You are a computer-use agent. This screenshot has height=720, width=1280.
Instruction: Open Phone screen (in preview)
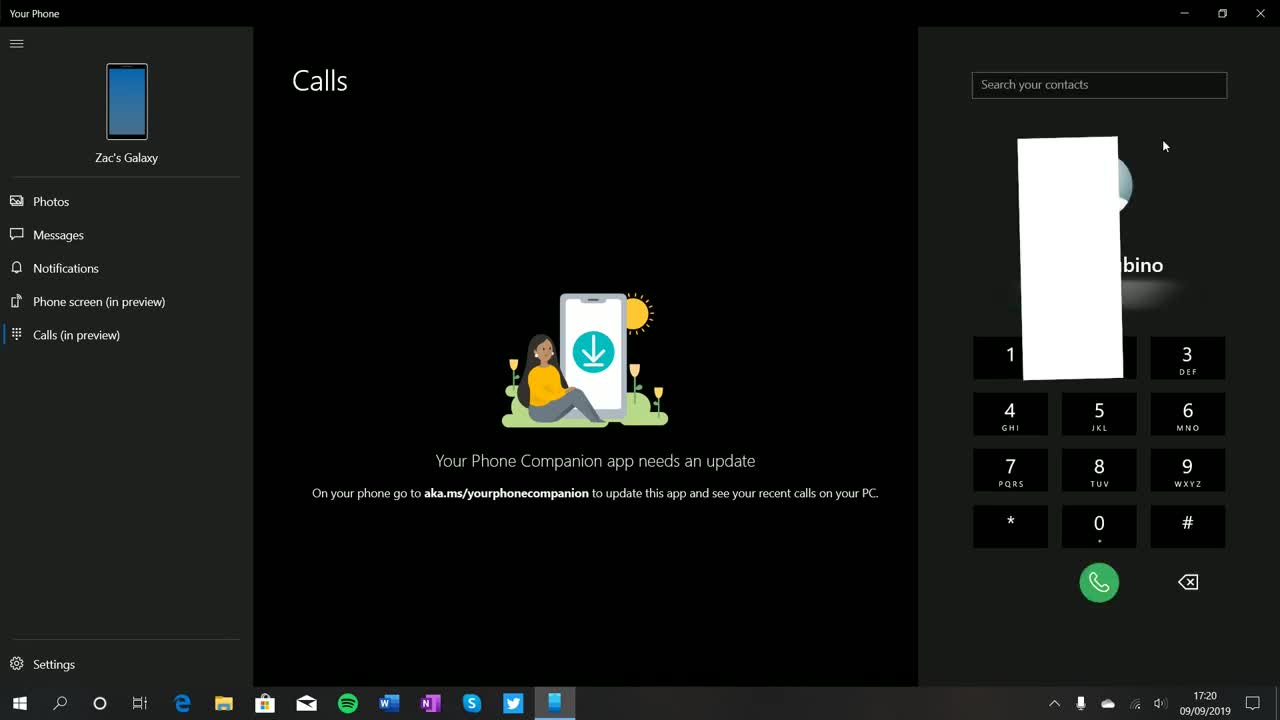tap(126, 302)
